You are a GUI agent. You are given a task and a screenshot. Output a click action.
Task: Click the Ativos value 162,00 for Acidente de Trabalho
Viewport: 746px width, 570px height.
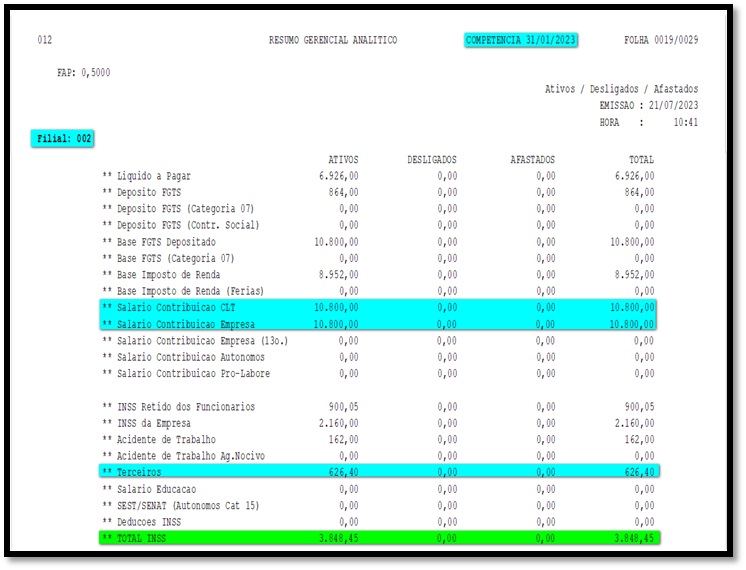pyautogui.click(x=344, y=440)
